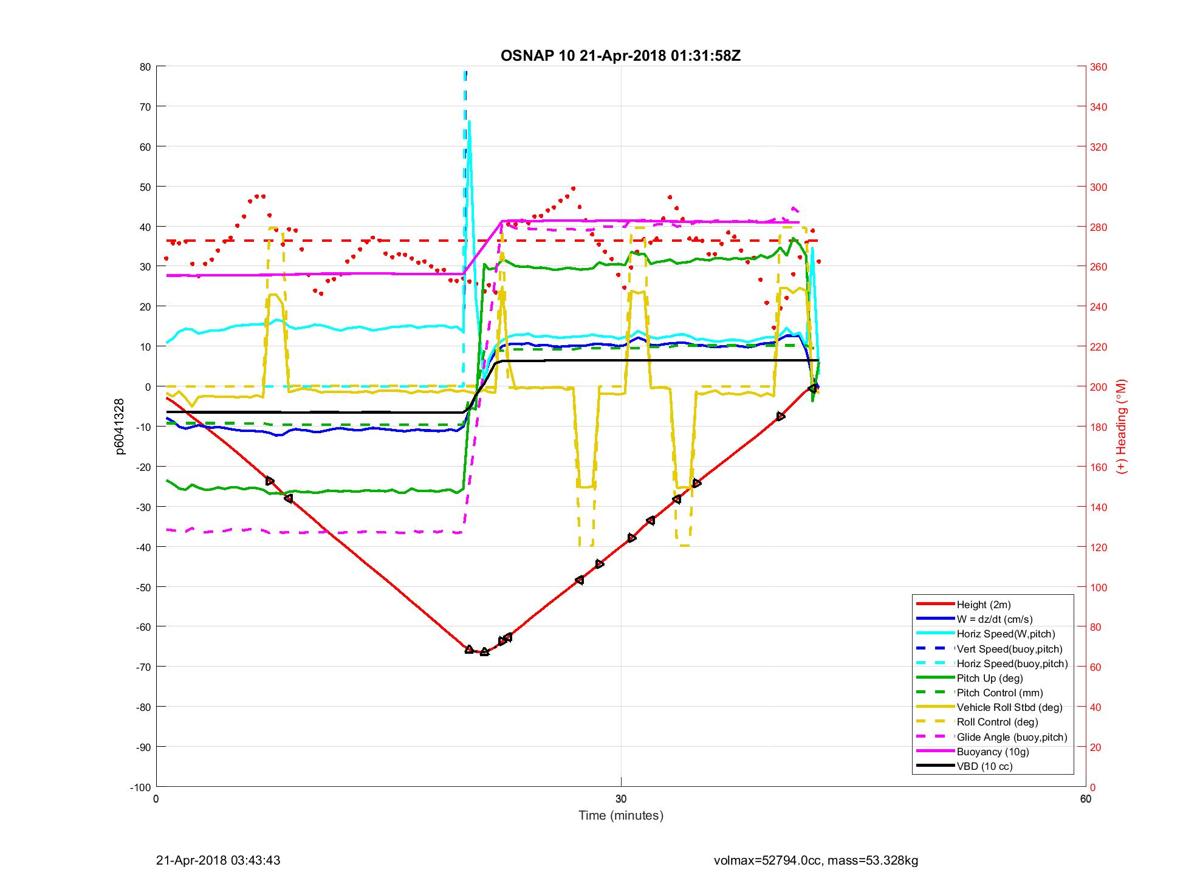
Task: Click the red heading tick "360"
Action: tap(1099, 67)
